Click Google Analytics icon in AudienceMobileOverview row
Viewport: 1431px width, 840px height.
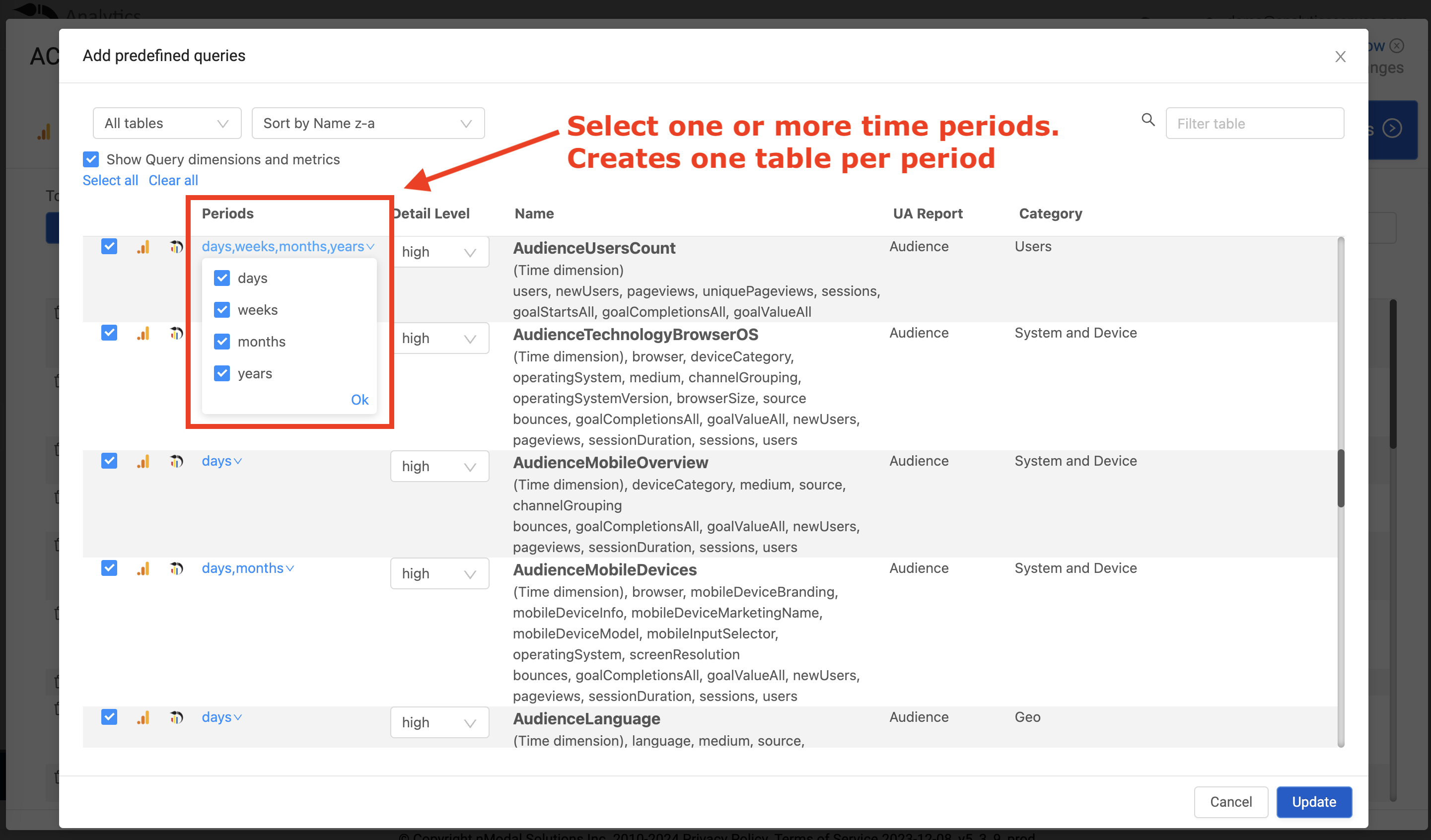pyautogui.click(x=143, y=461)
